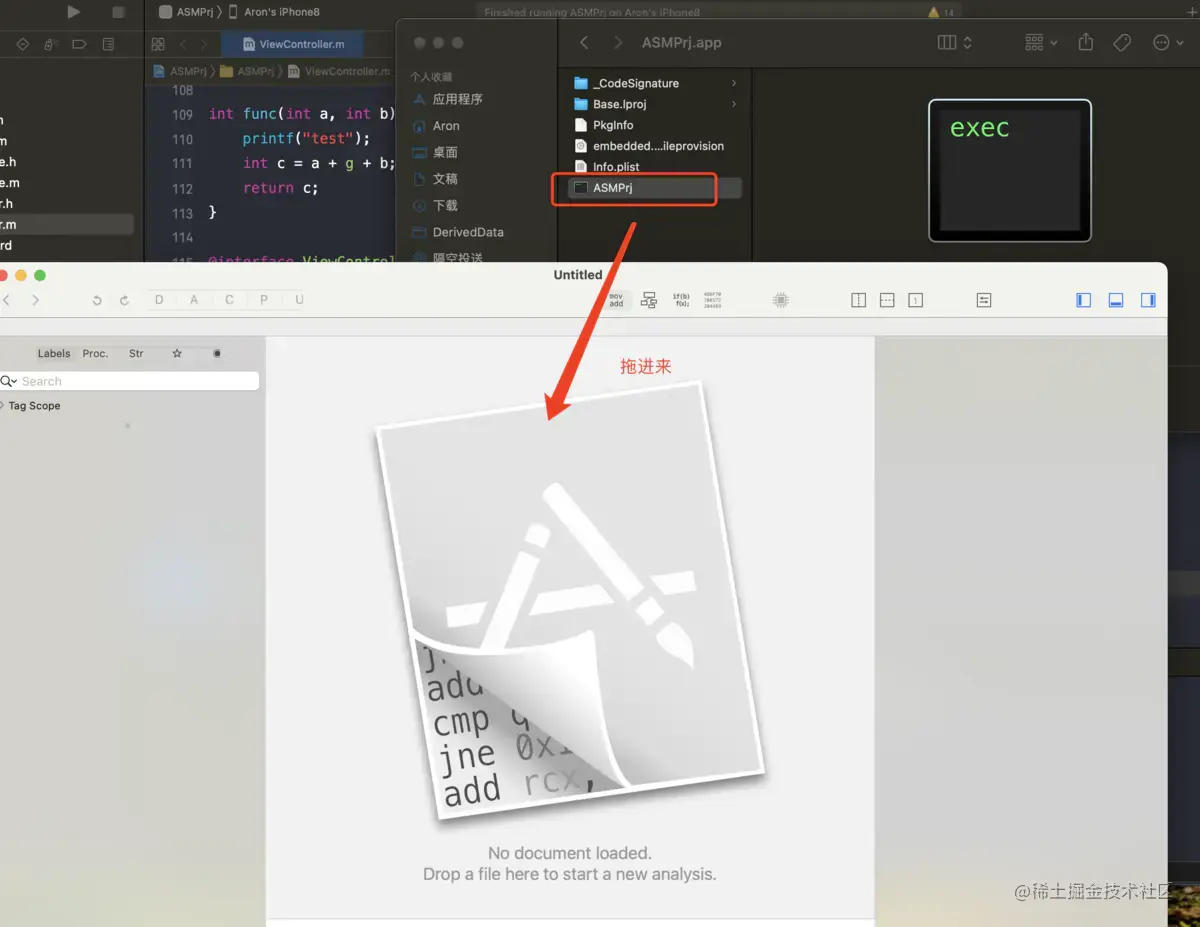This screenshot has width=1200, height=927.
Task: Open the dot tab in Hopper sidebar
Action: click(x=217, y=353)
